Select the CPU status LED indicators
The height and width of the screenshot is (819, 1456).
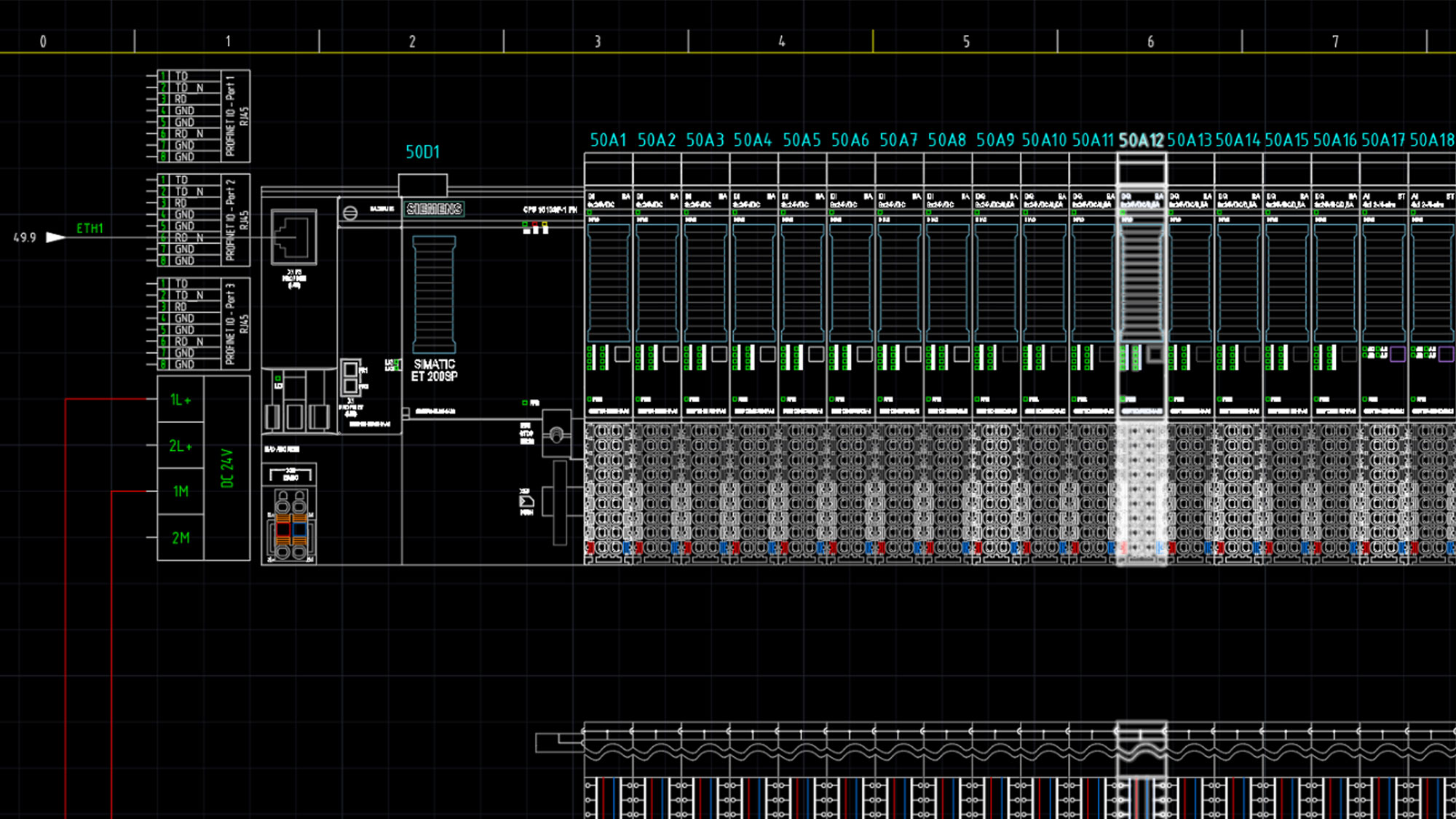click(x=535, y=228)
